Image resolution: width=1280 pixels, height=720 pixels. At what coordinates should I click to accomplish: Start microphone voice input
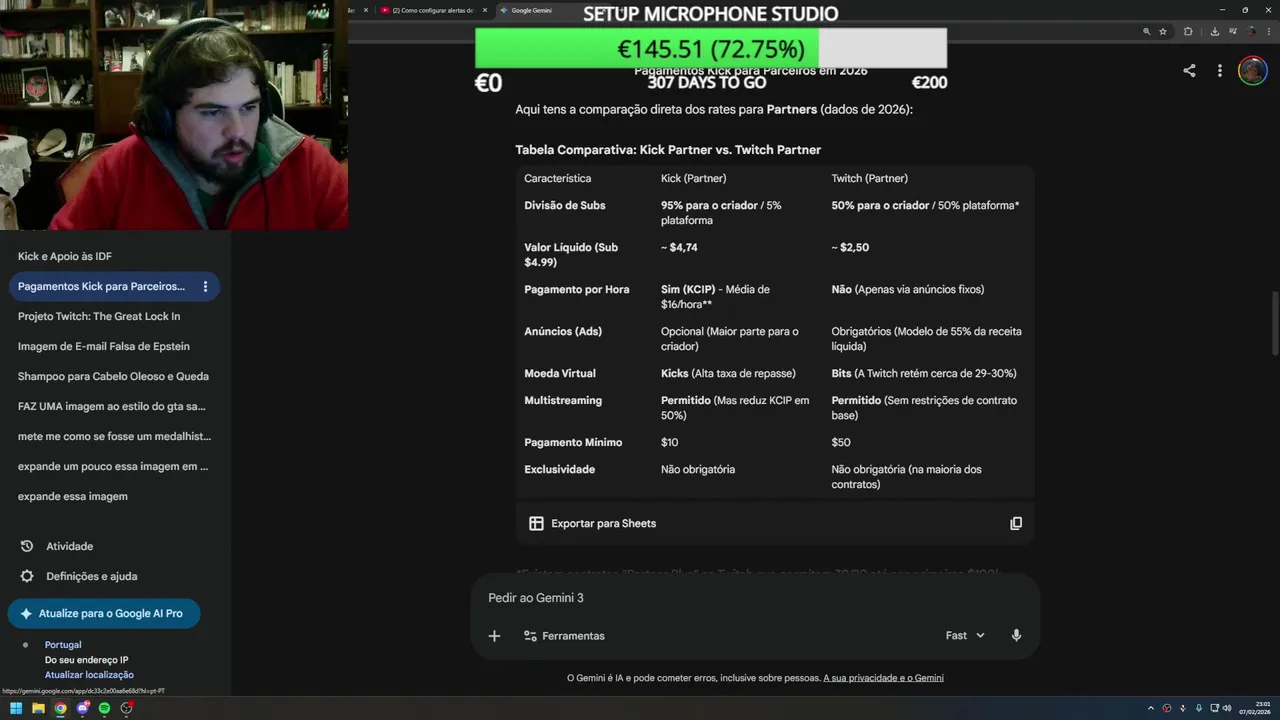(x=1016, y=636)
